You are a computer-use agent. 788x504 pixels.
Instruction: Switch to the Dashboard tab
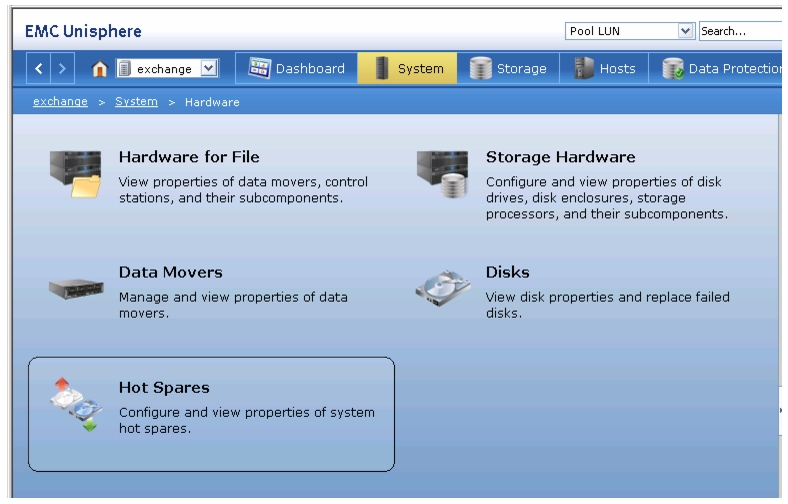[297, 68]
